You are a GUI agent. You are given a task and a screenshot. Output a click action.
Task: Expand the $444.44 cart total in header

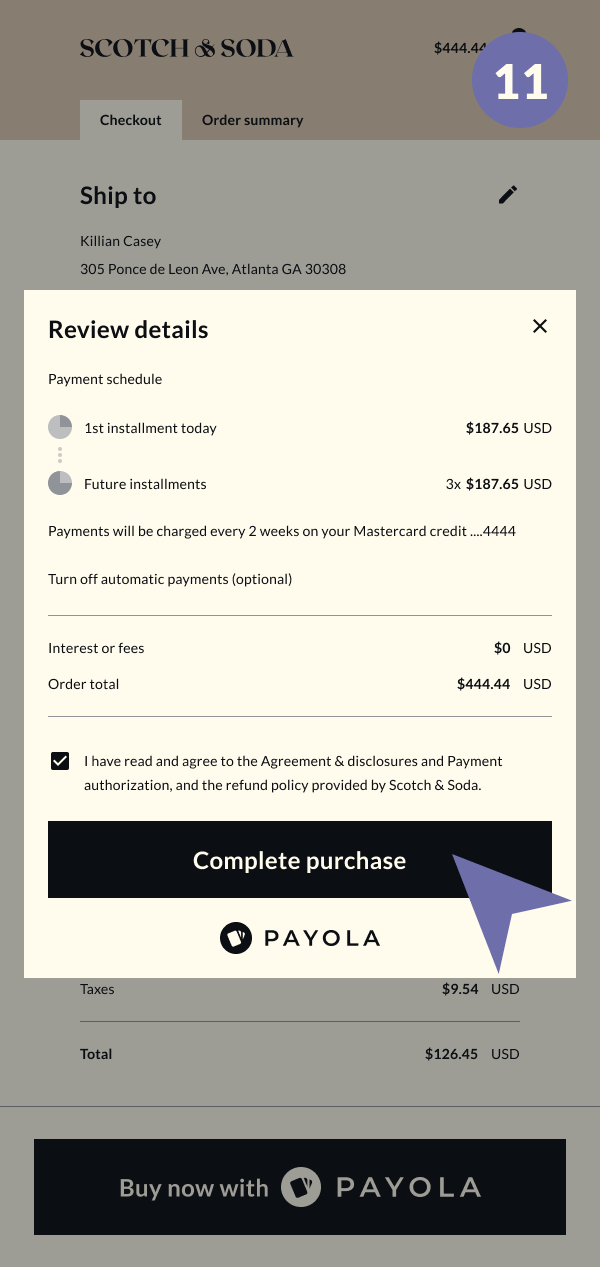tap(459, 48)
